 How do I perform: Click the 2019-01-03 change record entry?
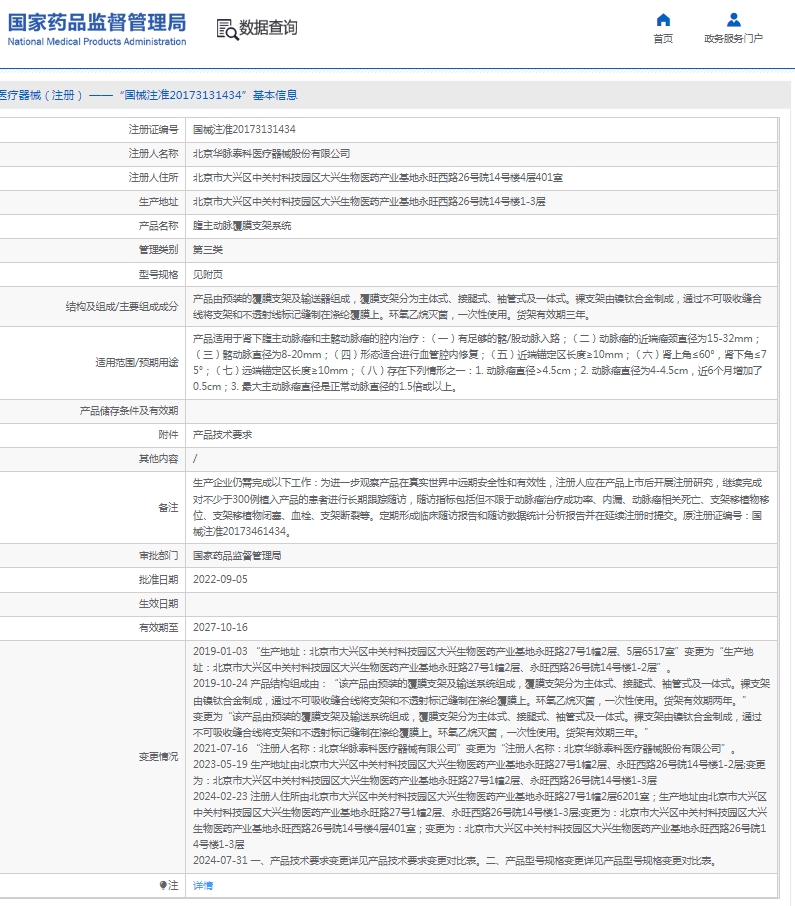tap(473, 659)
